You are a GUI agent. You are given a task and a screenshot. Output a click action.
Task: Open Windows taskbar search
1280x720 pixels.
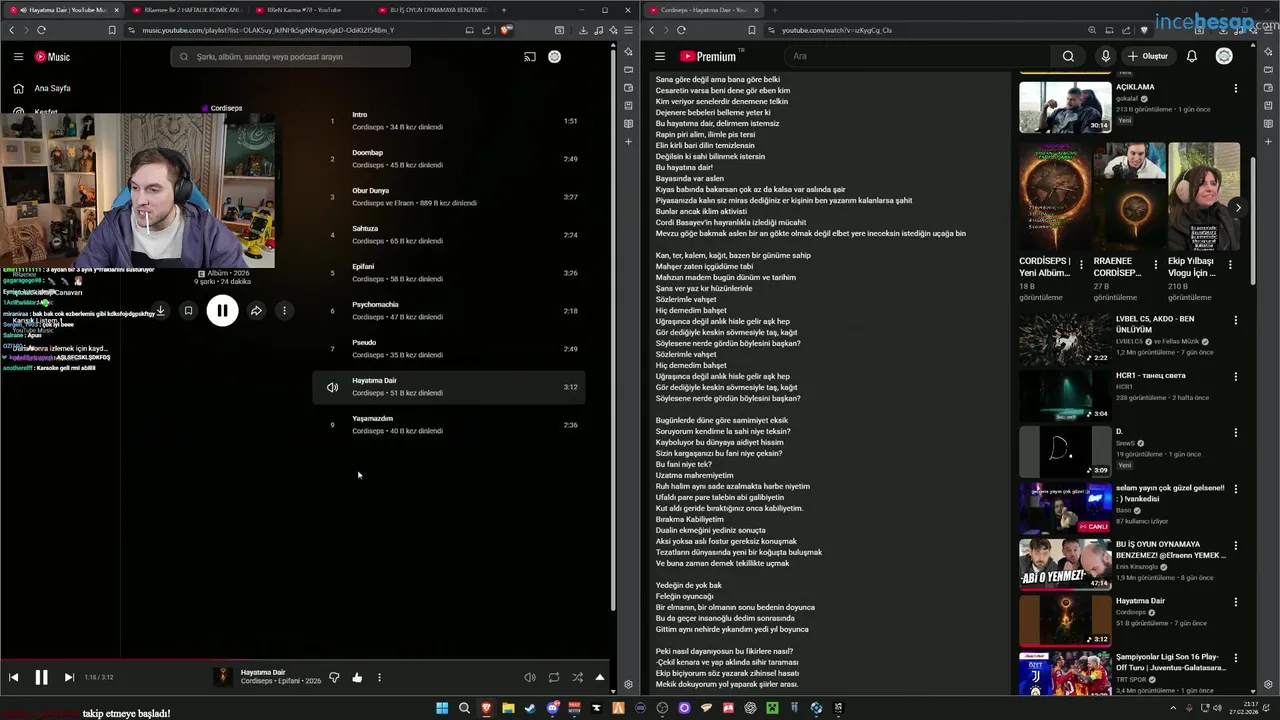coord(464,708)
